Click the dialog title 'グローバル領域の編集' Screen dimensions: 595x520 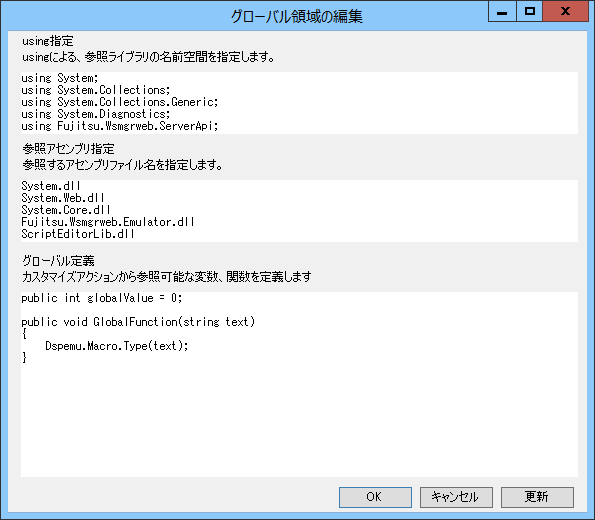pos(297,17)
